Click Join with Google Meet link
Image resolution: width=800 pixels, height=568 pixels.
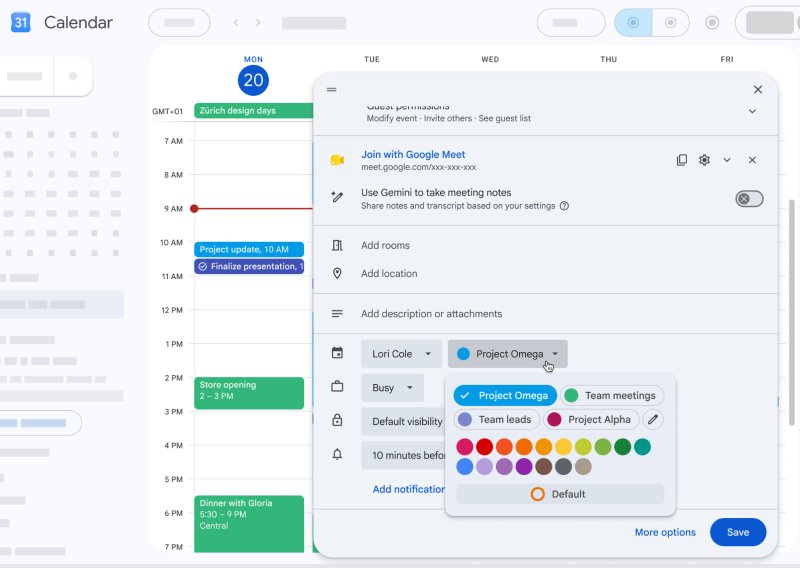(413, 154)
